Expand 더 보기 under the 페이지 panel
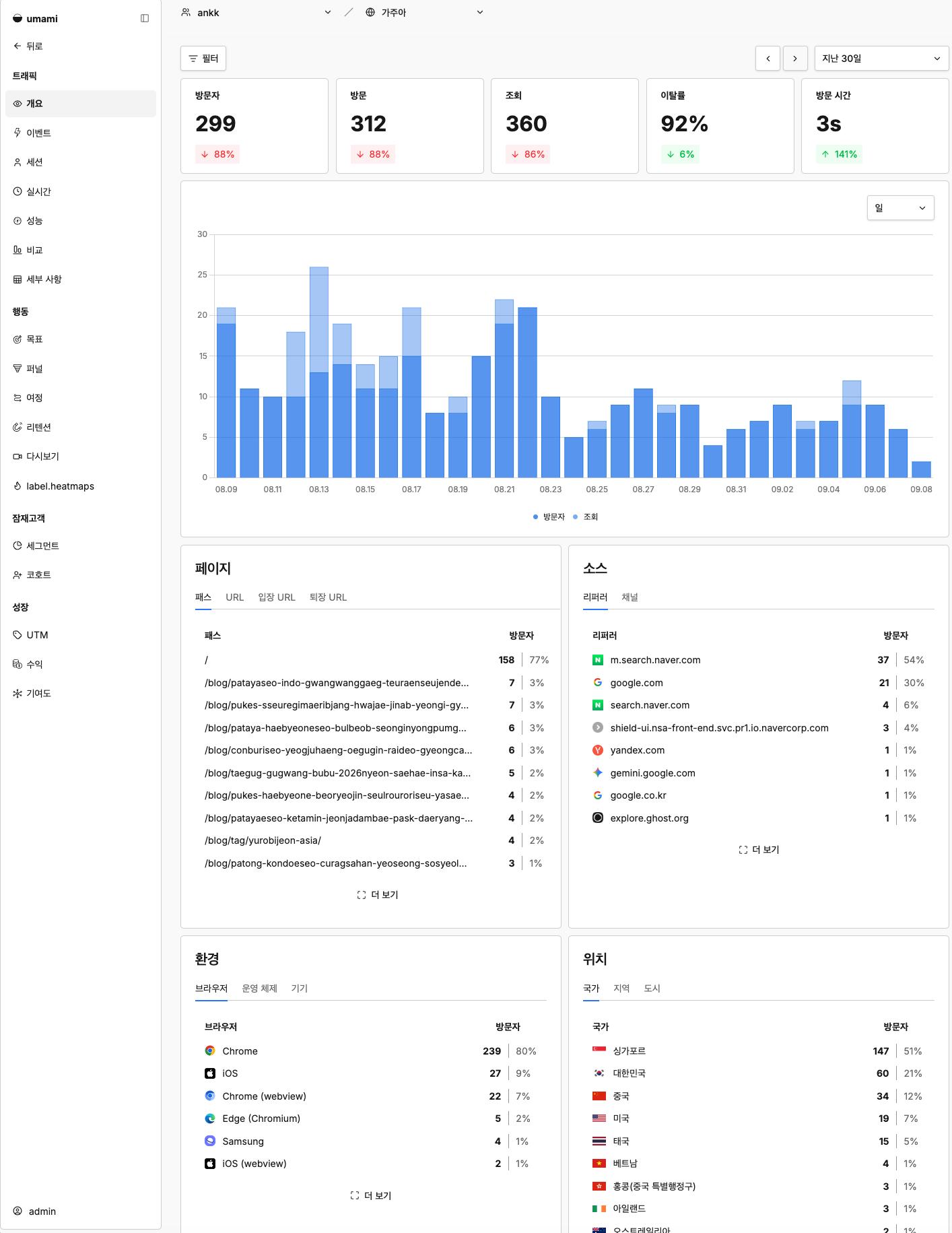The width and height of the screenshot is (952, 1233). coord(378,895)
